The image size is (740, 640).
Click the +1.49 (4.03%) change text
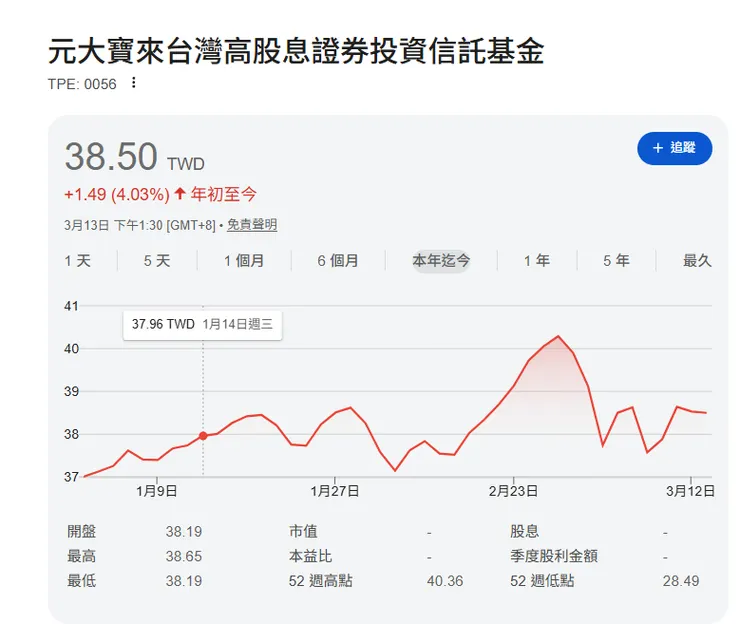coord(117,194)
